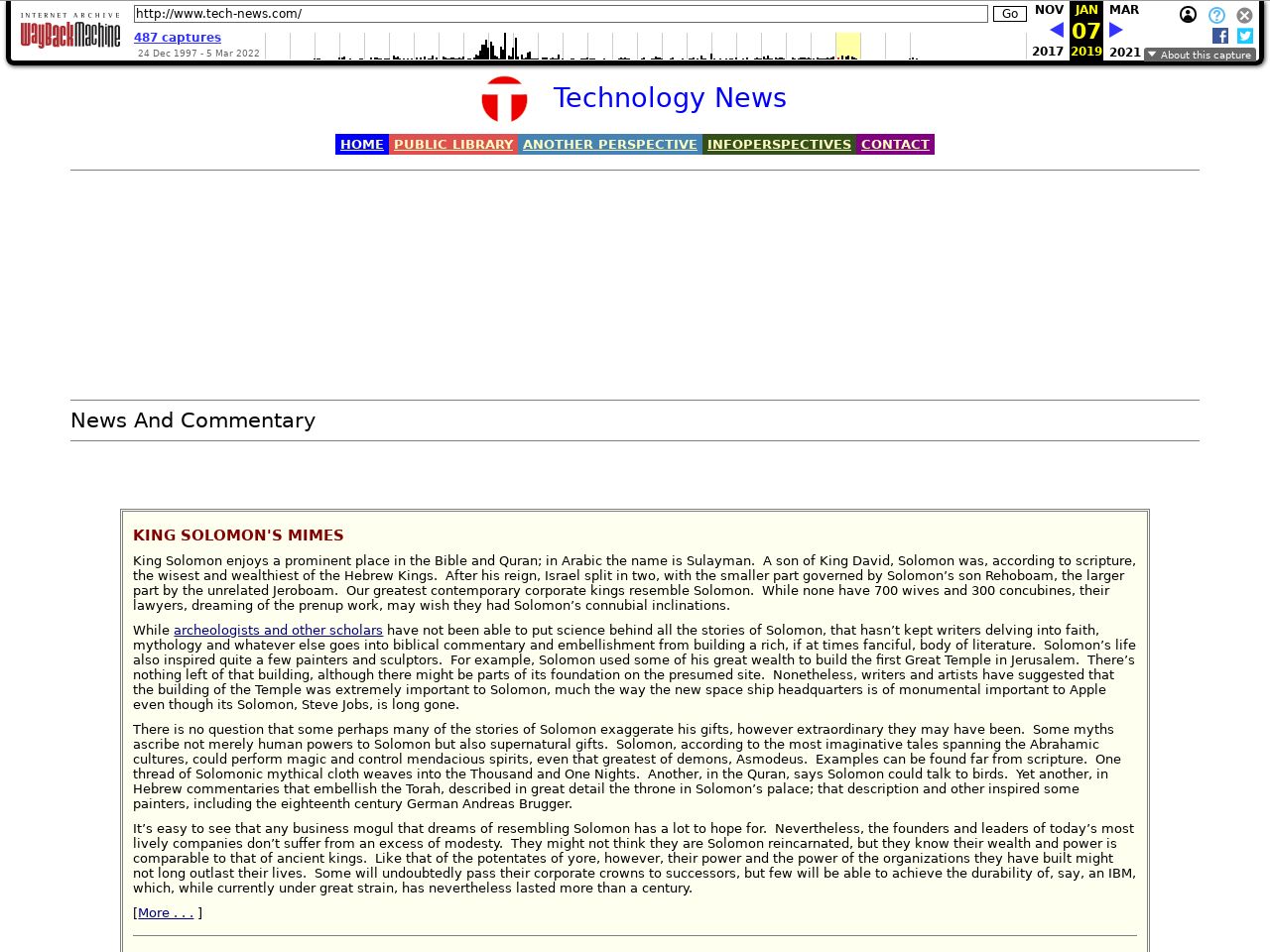Navigate to INFOPERSPECTIVES tab
The height and width of the screenshot is (952, 1270).
[x=779, y=145]
